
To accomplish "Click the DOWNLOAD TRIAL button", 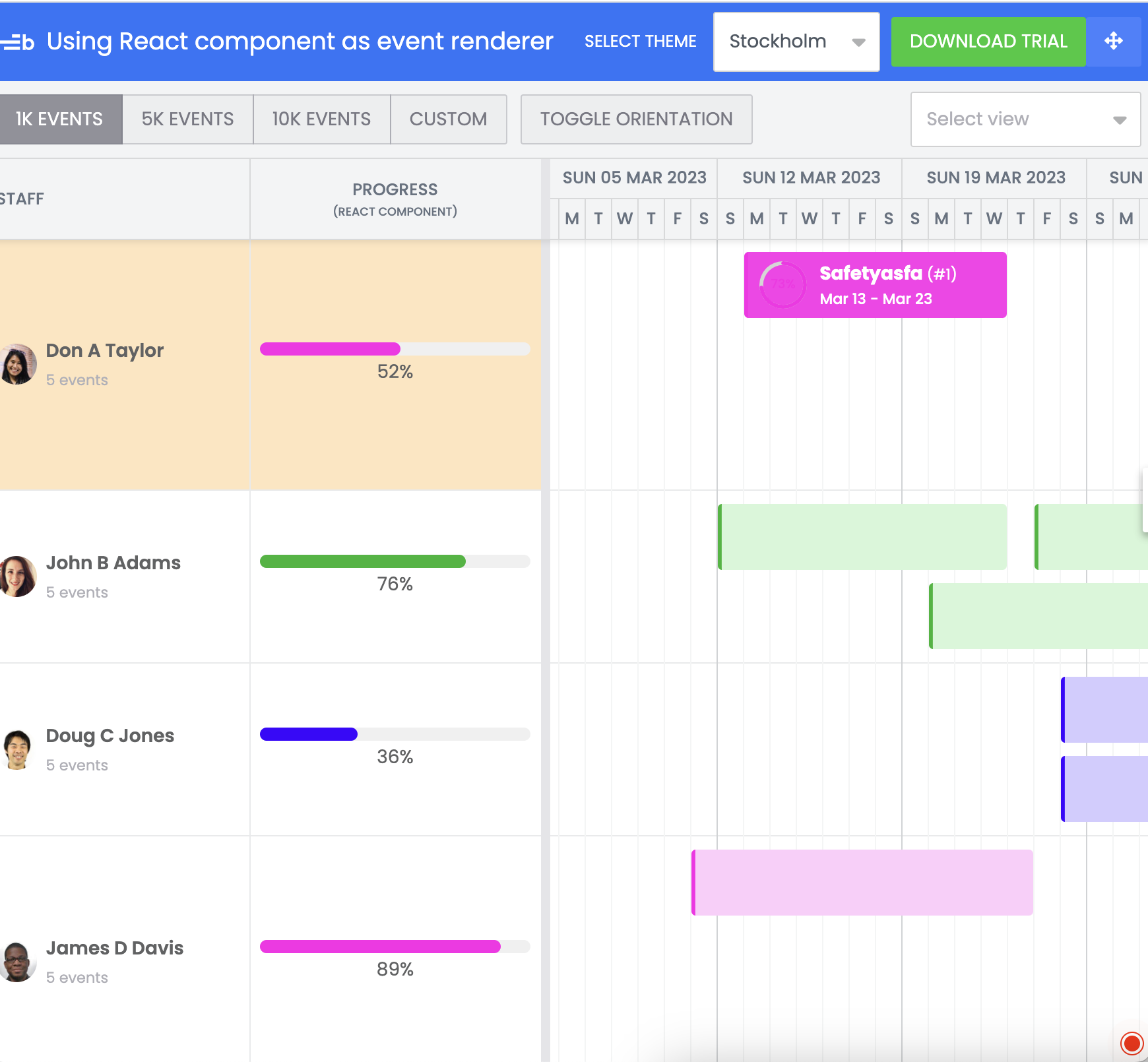I will [988, 41].
